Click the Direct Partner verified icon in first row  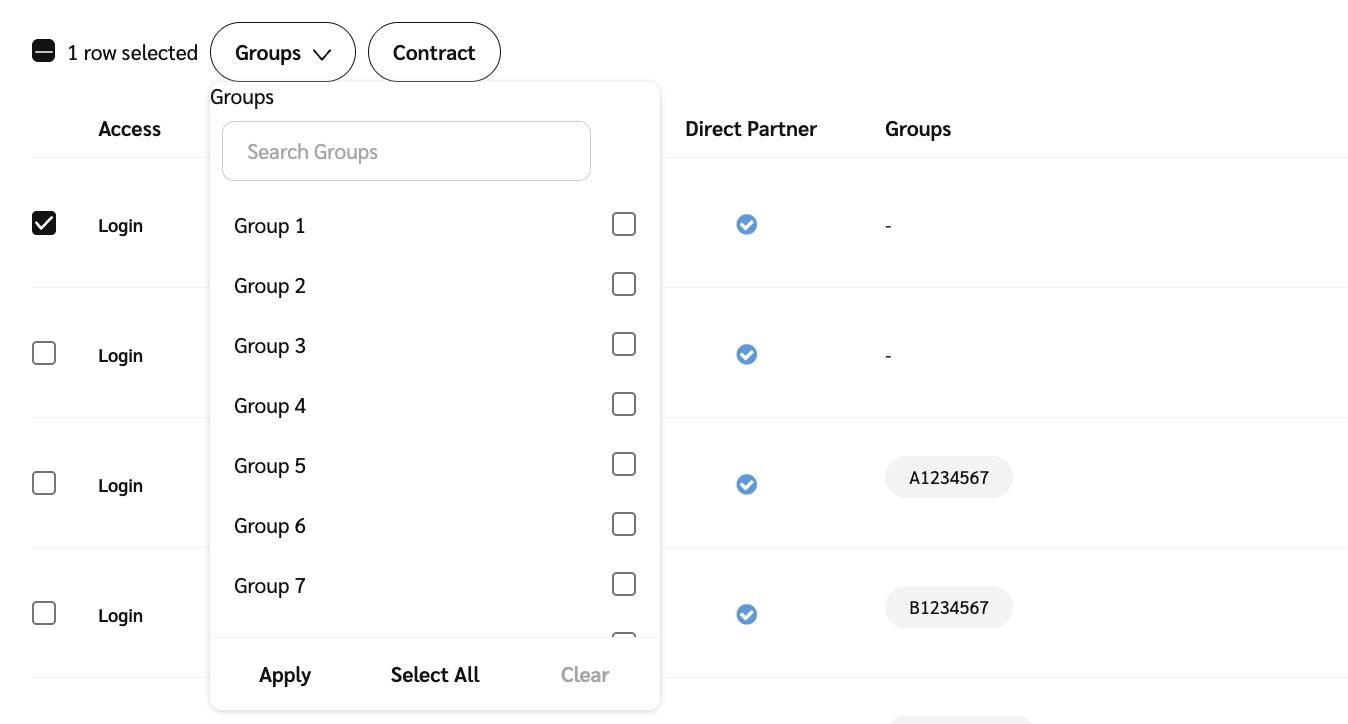(x=746, y=225)
